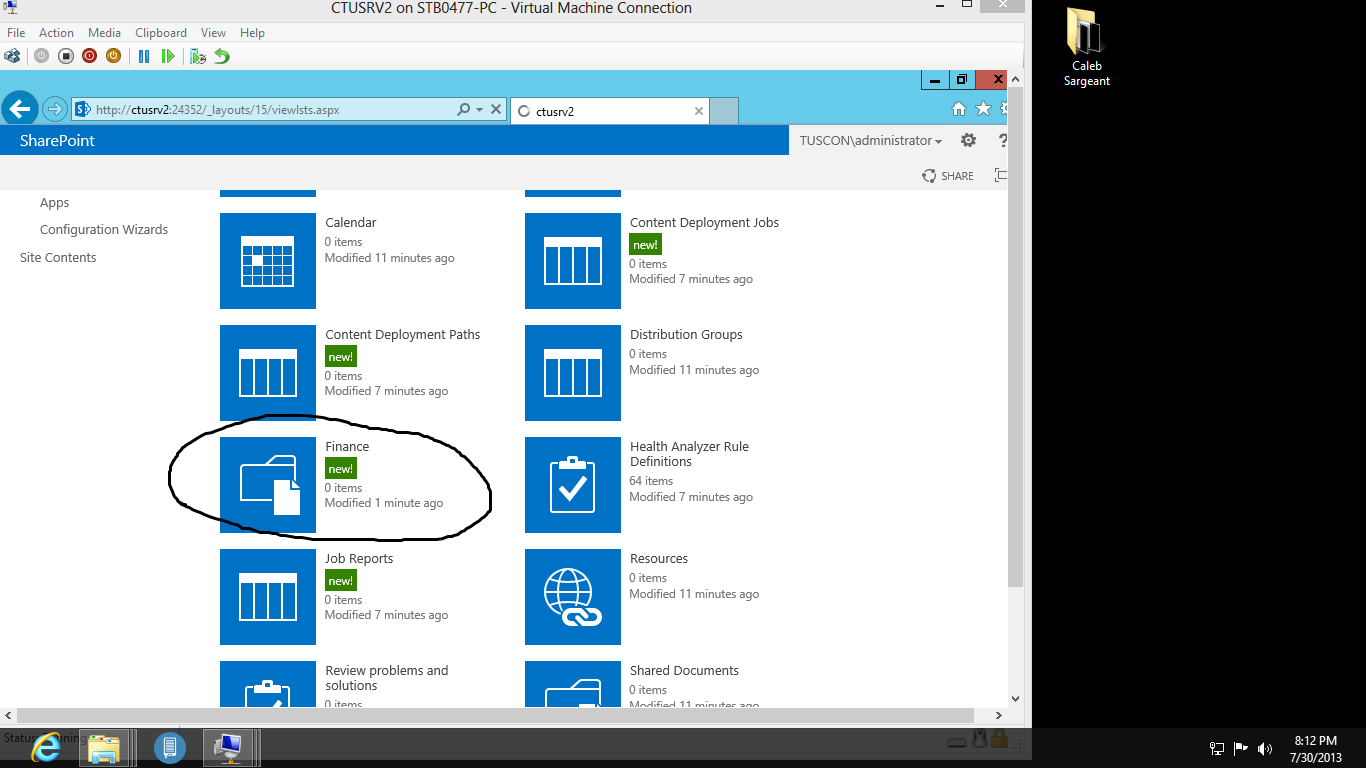Close the ctusrv2 browser tab
1366x768 pixels.
click(x=699, y=111)
